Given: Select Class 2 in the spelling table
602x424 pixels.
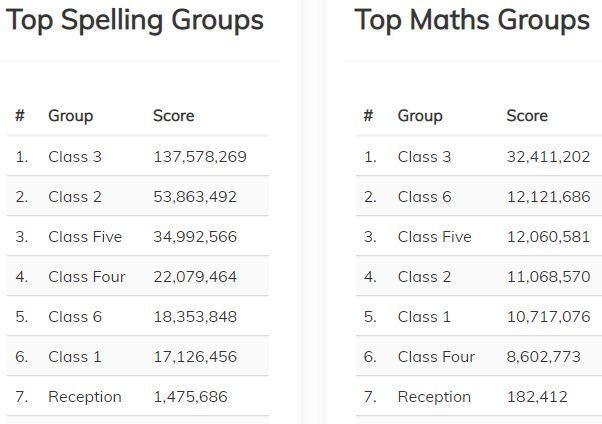Looking at the screenshot, I should (x=75, y=197).
